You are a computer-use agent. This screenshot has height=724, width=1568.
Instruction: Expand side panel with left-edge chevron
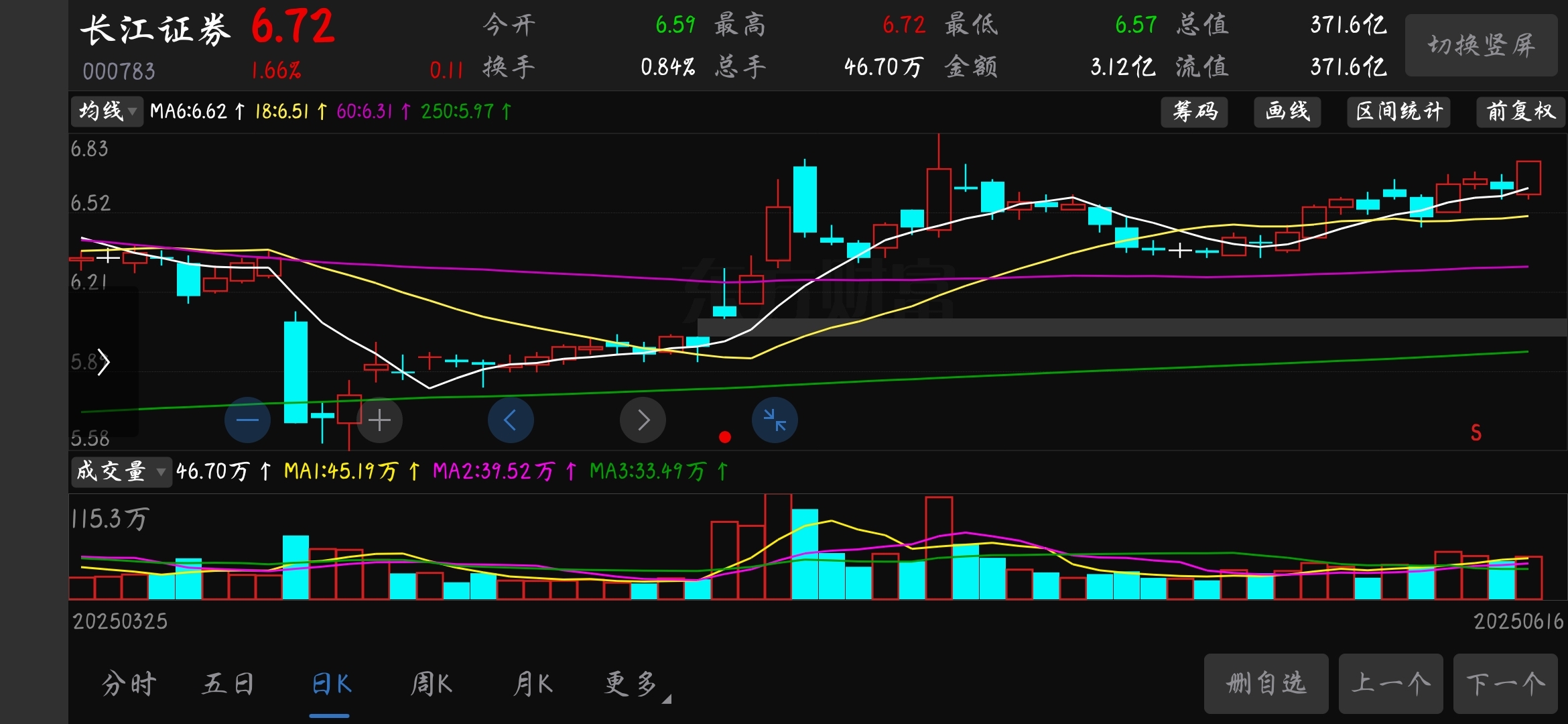(x=103, y=362)
